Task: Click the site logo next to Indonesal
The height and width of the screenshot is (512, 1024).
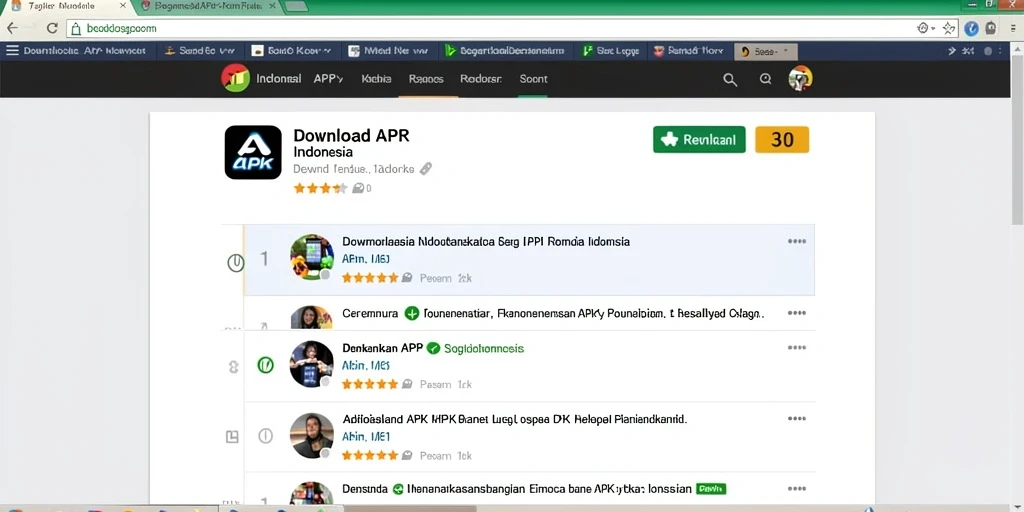Action: coord(235,79)
